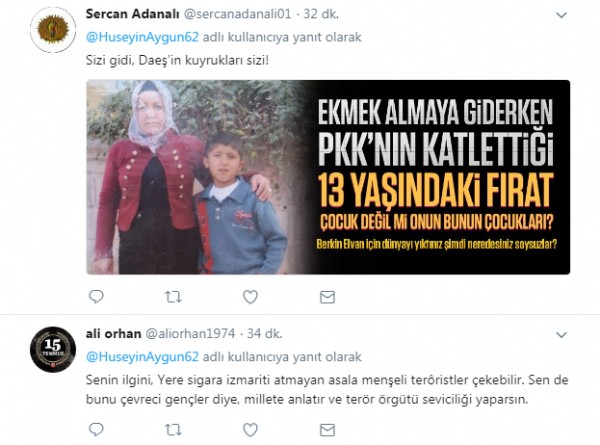Screen dimensions: 600x445
Task: Visit the @sercanadanali01 handle
Action: [238, 14]
